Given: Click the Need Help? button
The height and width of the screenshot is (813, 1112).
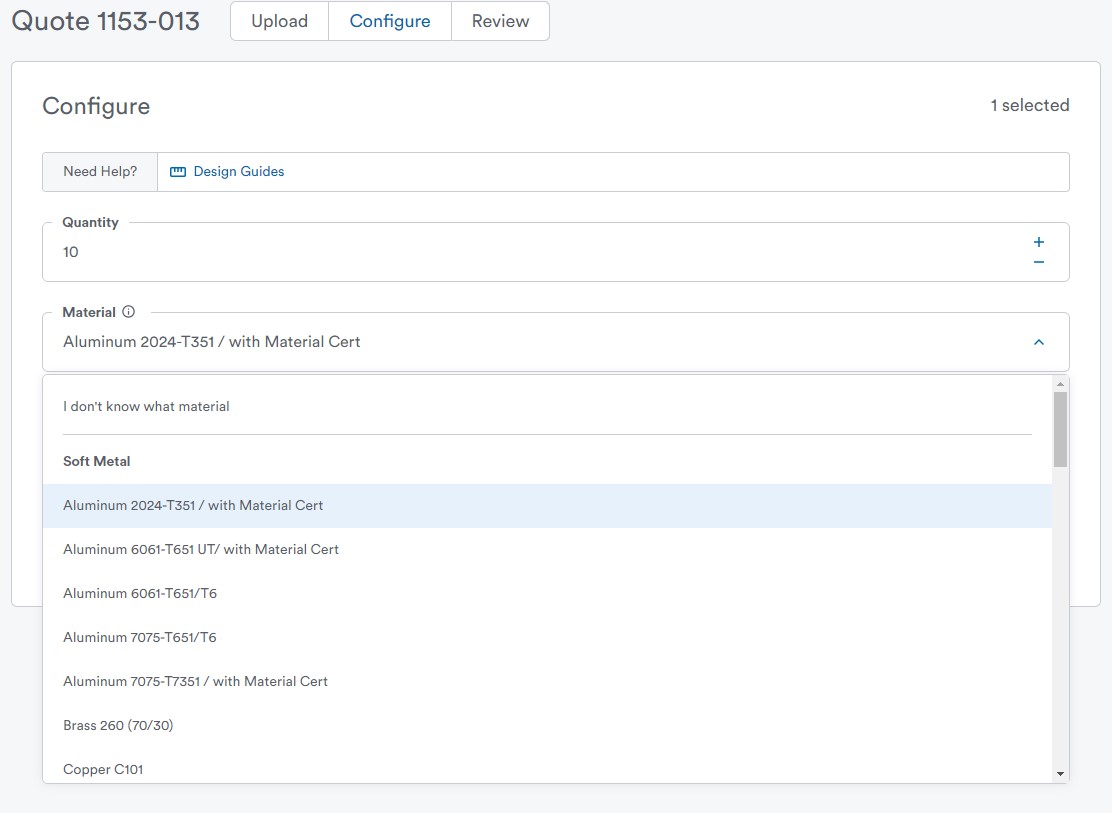Looking at the screenshot, I should pos(99,171).
